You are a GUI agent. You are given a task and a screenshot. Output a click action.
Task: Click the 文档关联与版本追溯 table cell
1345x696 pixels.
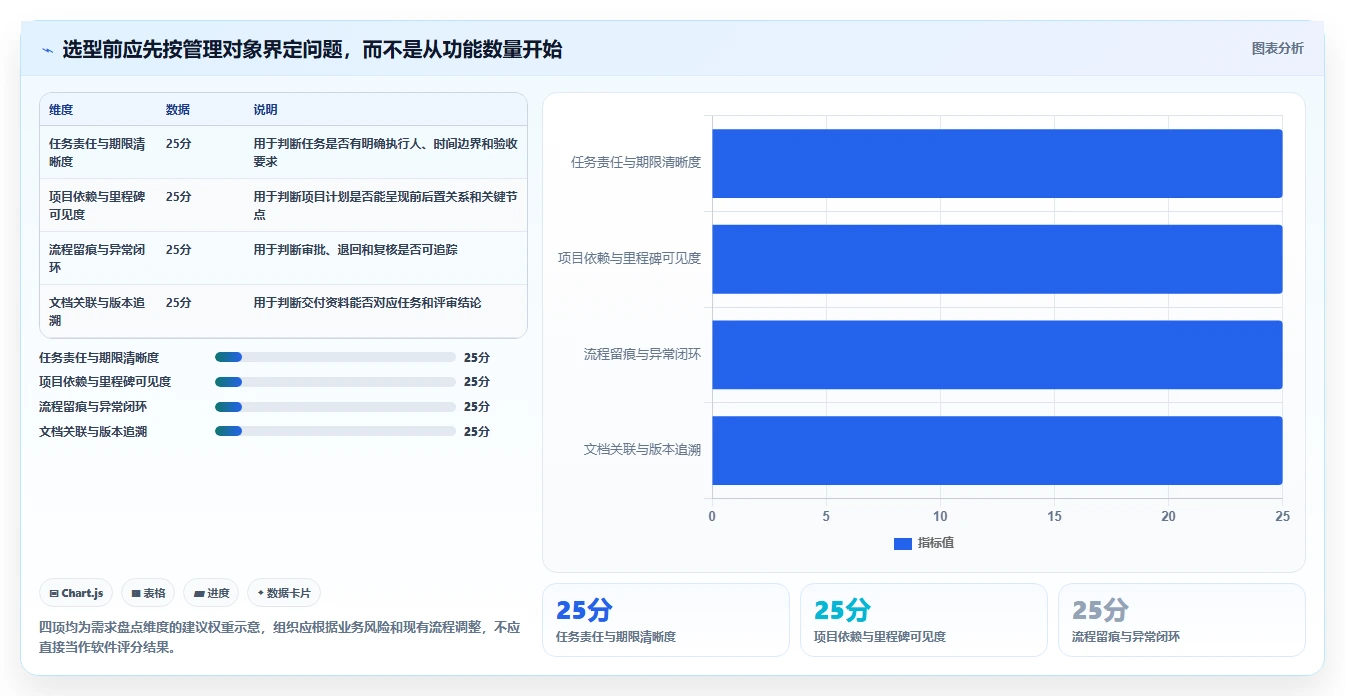click(98, 312)
